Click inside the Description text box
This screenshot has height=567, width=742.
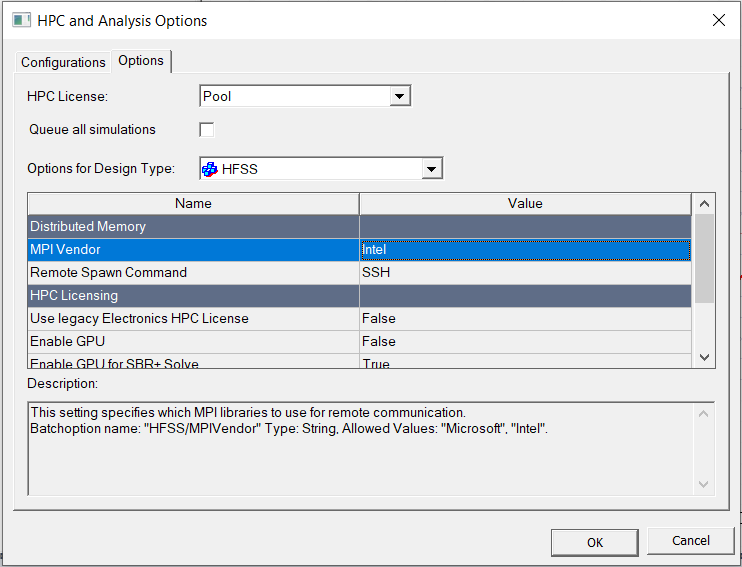tap(362, 448)
